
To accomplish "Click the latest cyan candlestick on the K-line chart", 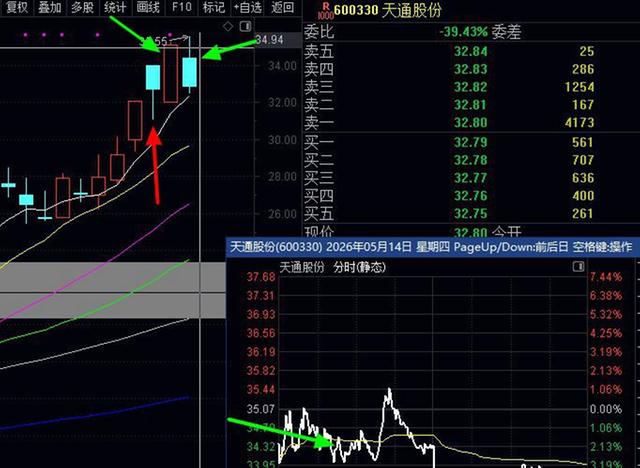I will click(189, 72).
